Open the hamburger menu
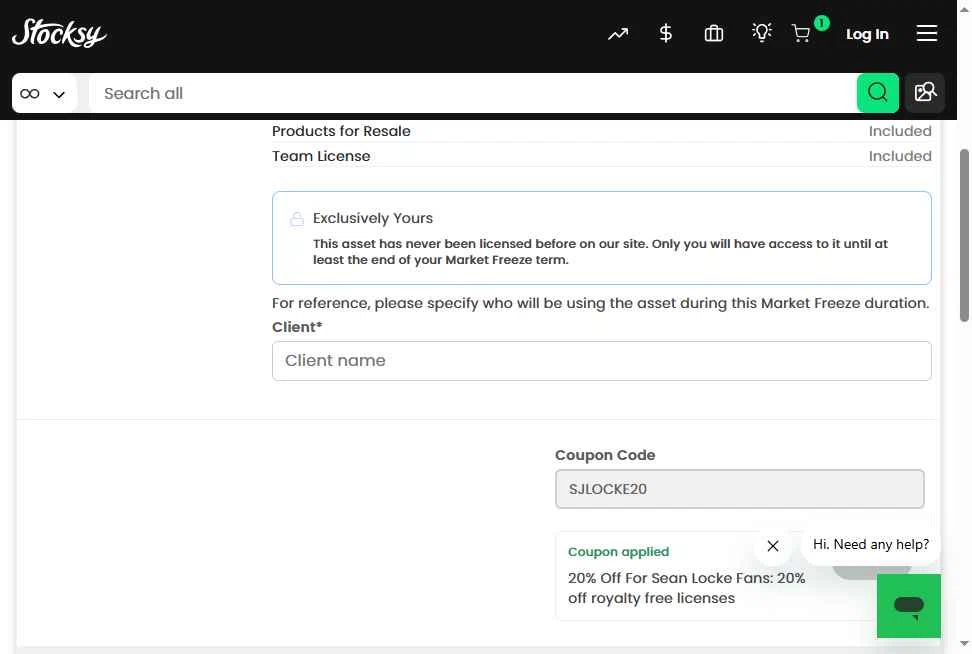The width and height of the screenshot is (972, 654). tap(927, 33)
